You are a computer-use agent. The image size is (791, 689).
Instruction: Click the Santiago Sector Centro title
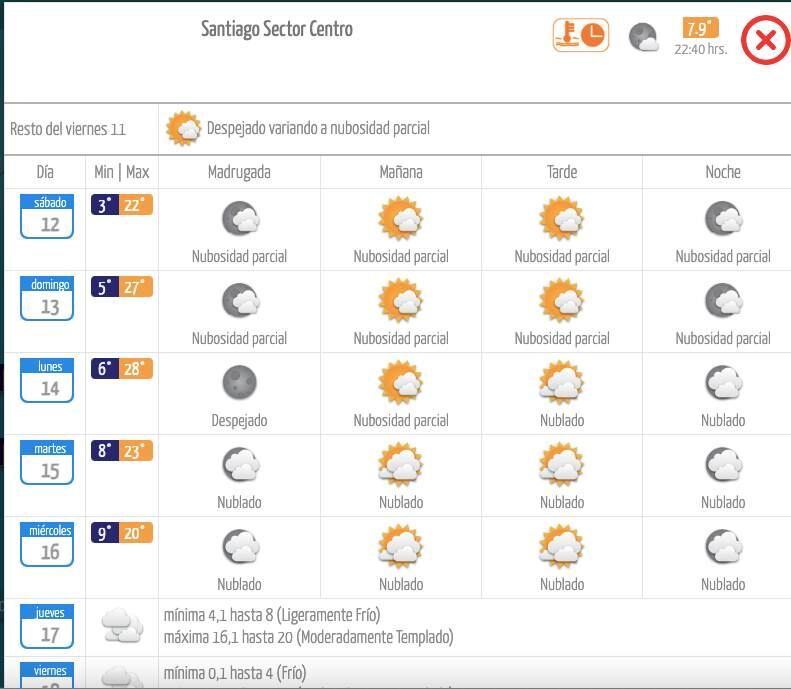[x=277, y=29]
